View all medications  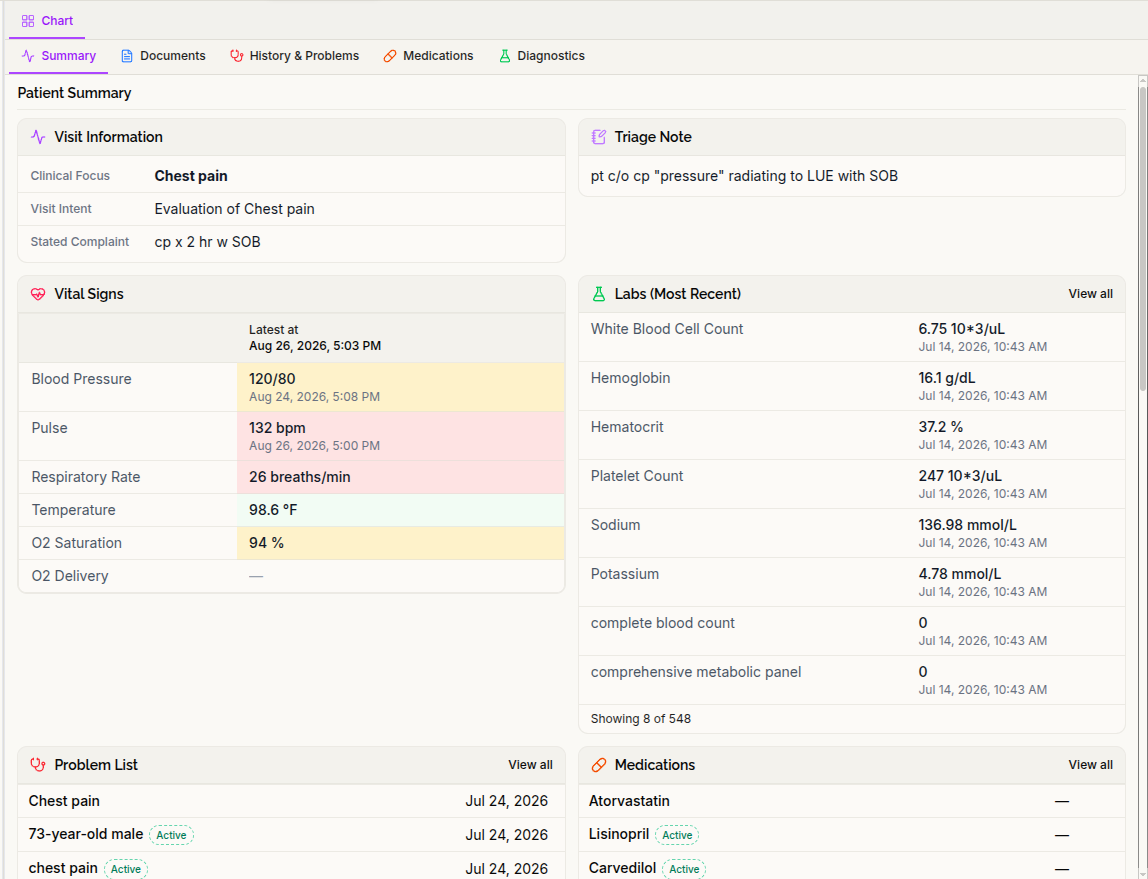1090,765
